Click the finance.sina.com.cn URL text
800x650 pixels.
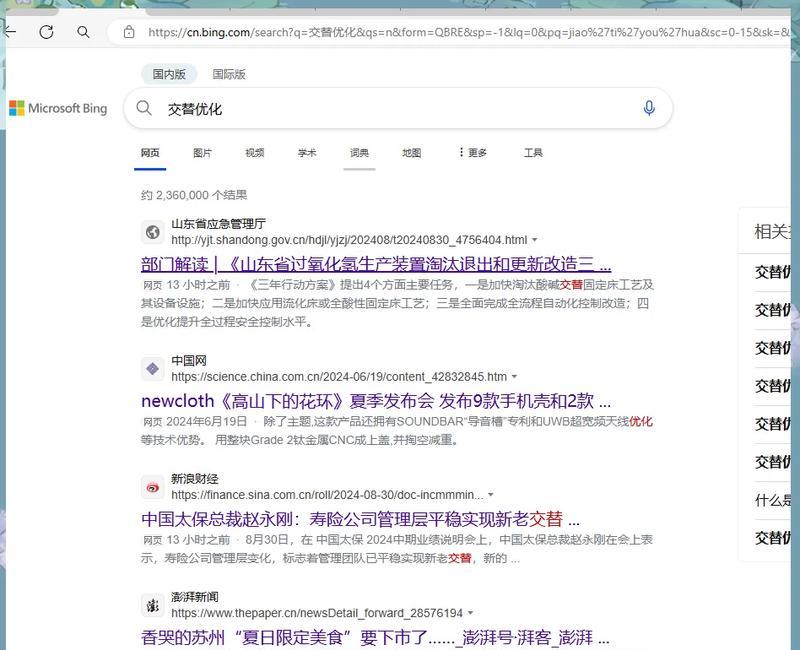click(x=327, y=495)
